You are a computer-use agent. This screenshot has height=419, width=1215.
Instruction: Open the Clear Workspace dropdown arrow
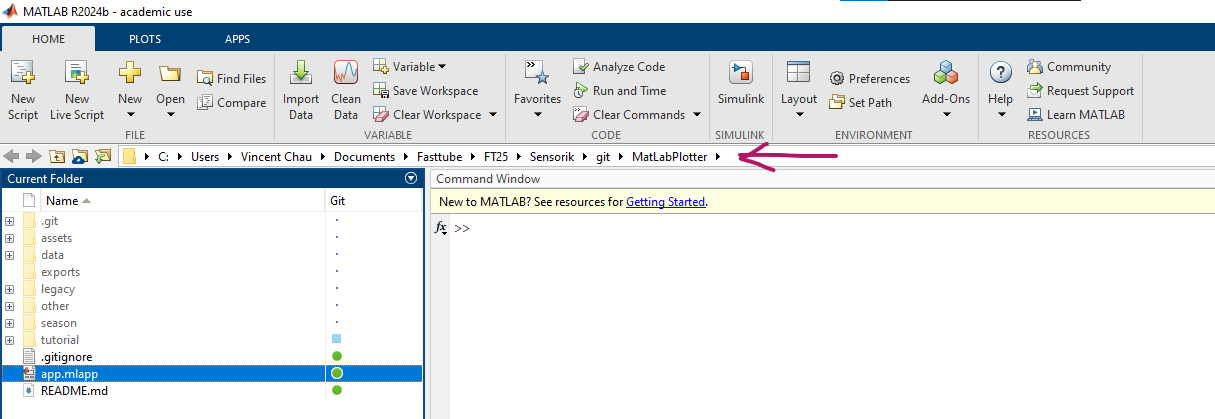pyautogui.click(x=492, y=115)
